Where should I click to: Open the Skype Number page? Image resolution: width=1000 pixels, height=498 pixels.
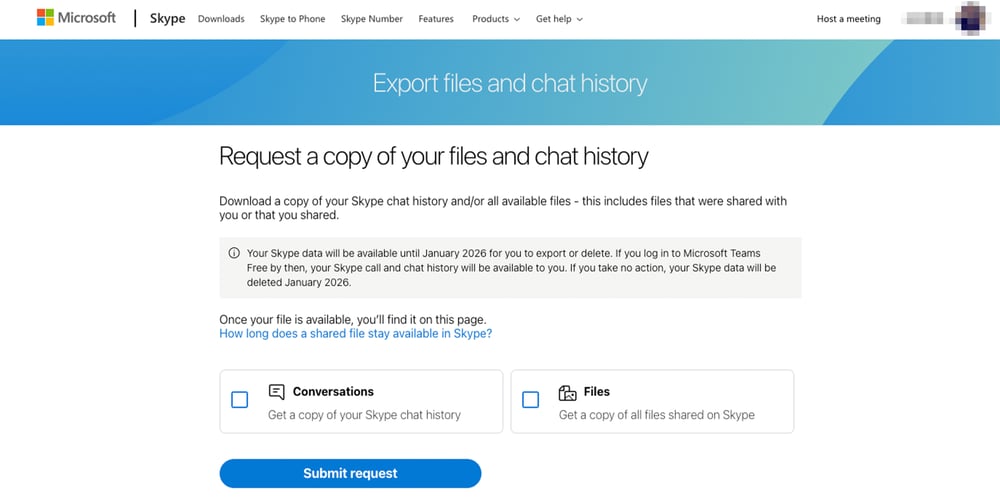(x=372, y=19)
